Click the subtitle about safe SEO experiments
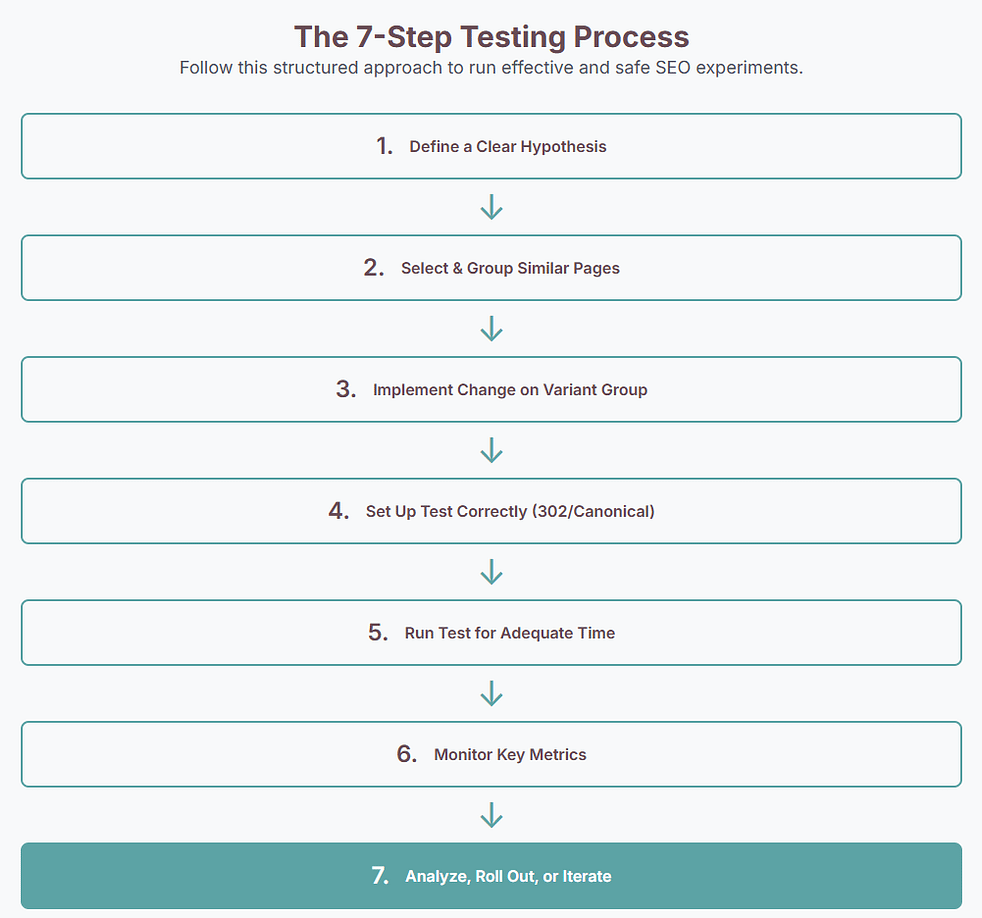This screenshot has height=918, width=982. (x=491, y=69)
